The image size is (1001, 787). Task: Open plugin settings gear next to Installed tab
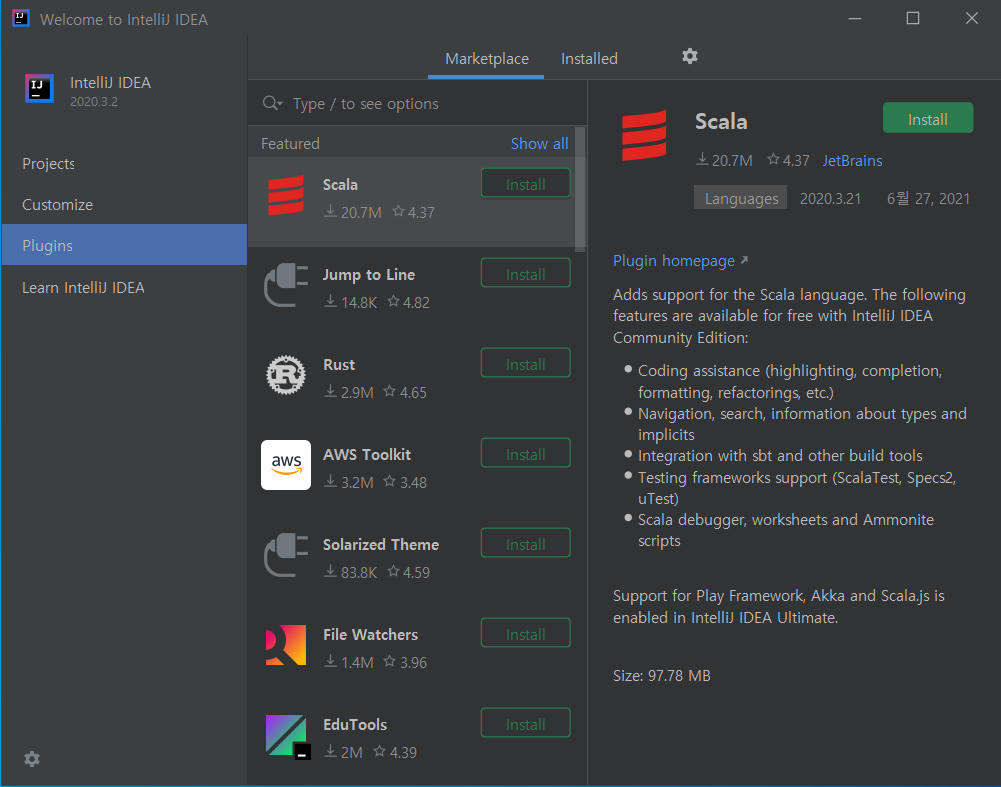tap(689, 57)
